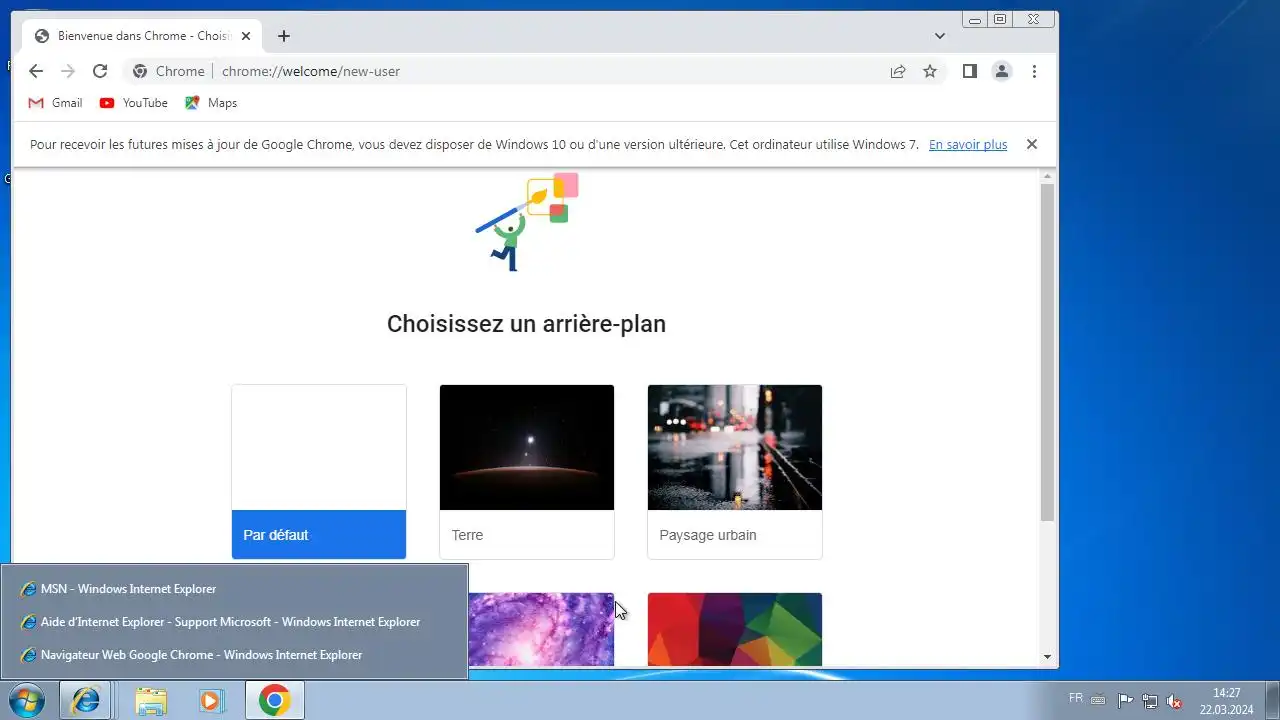Open the Gmail bookmark

(55, 103)
